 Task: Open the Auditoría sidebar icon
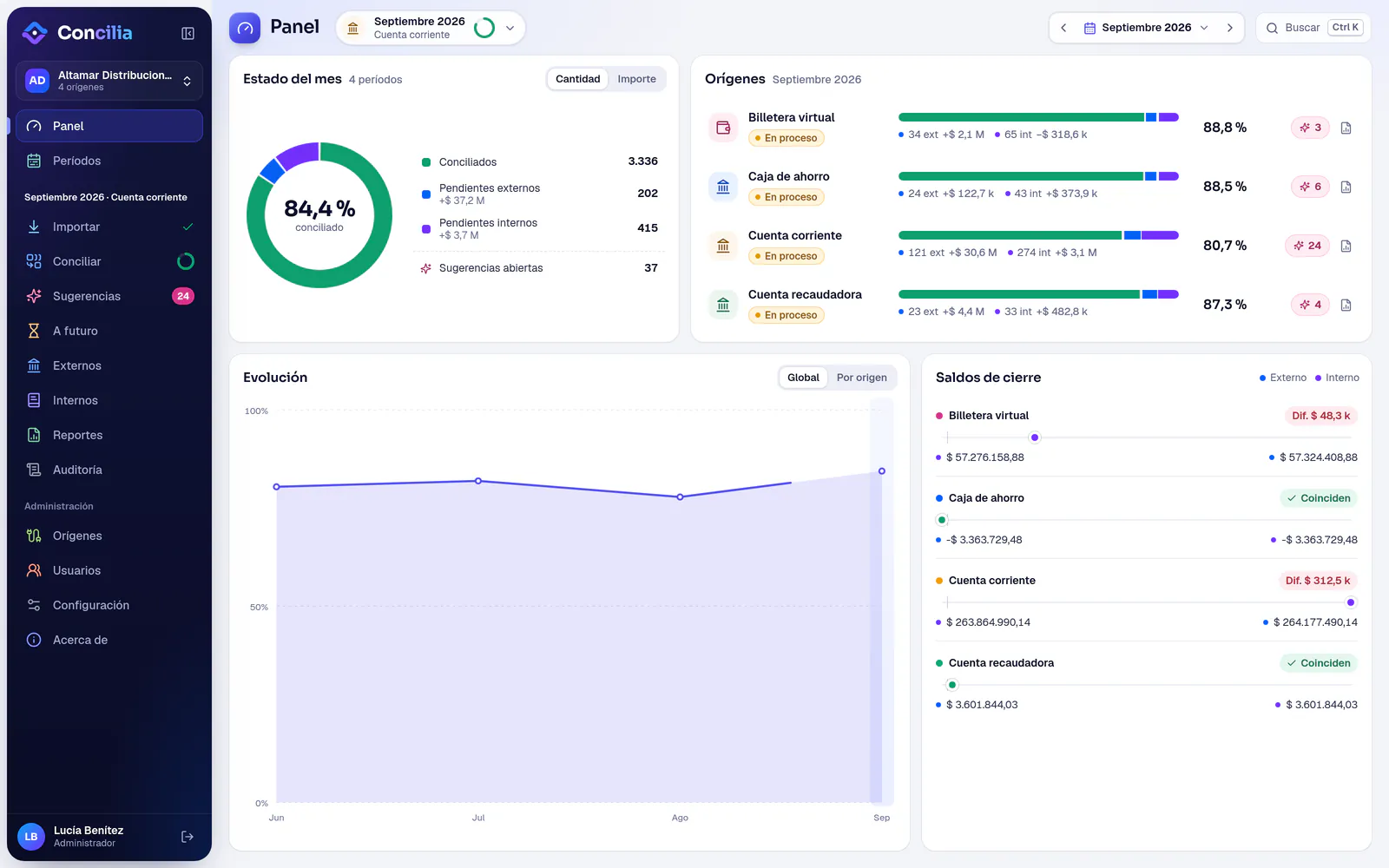click(x=34, y=470)
